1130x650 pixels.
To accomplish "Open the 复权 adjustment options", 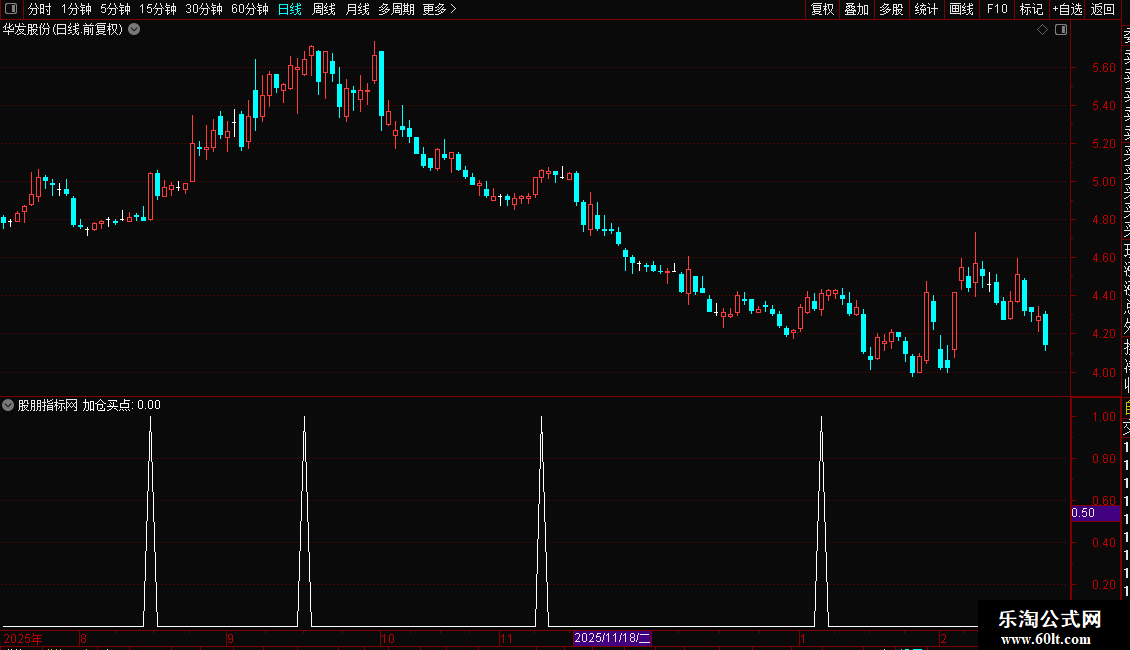I will (822, 9).
